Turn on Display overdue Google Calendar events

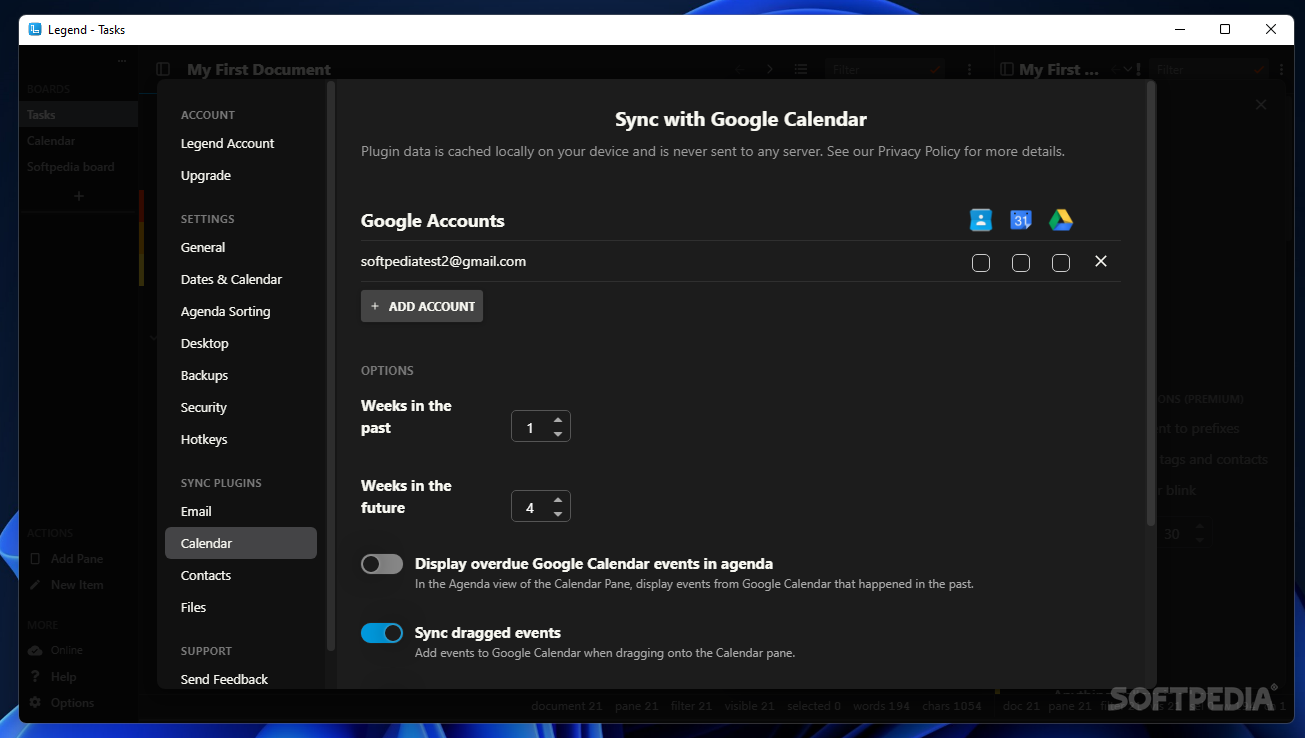coord(382,564)
